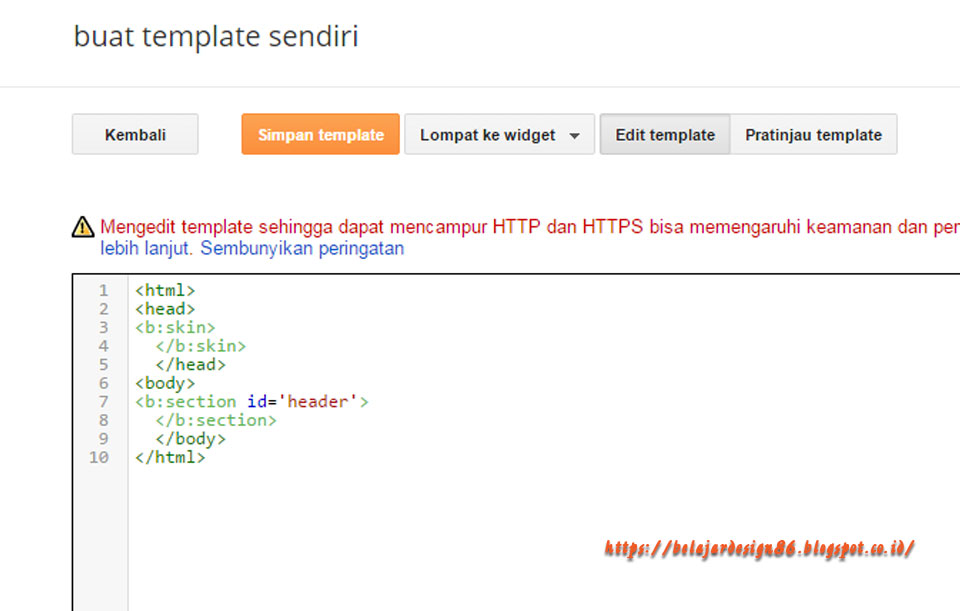Image resolution: width=960 pixels, height=611 pixels.
Task: Click the <head> tag on line 2
Action: [x=165, y=309]
